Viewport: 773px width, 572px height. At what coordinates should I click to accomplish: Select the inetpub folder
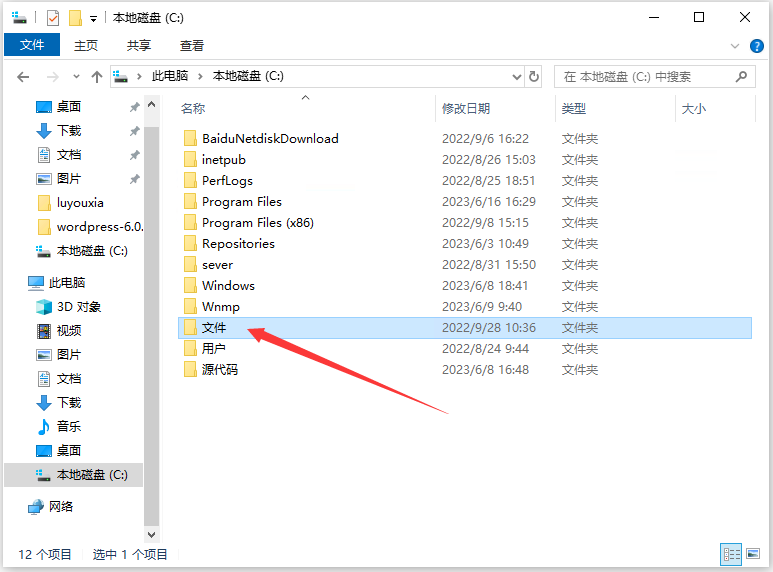(224, 160)
